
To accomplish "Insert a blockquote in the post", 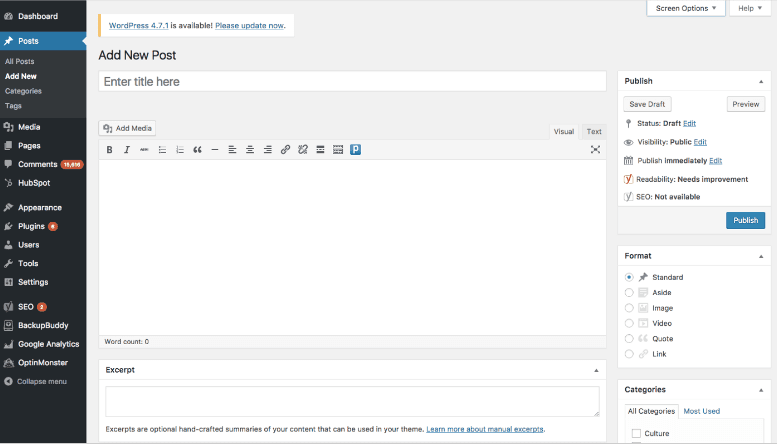I will [197, 150].
